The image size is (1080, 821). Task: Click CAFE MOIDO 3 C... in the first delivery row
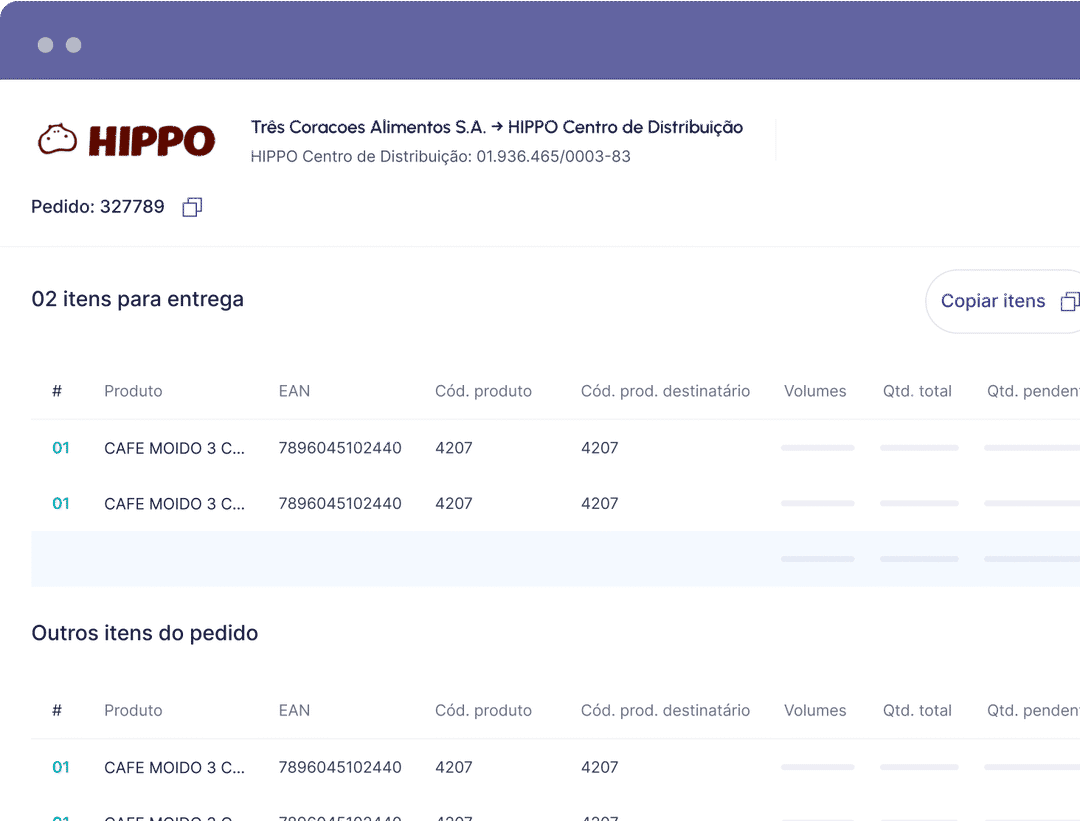pos(174,448)
